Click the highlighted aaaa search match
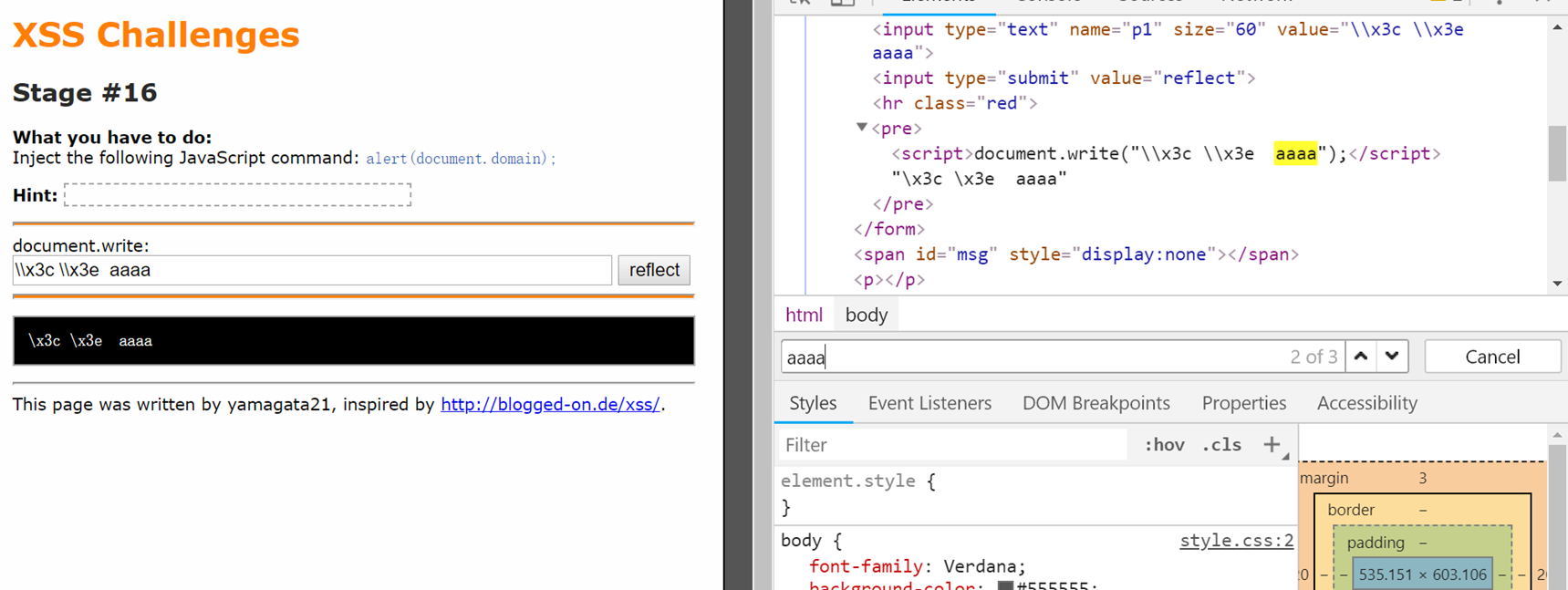The width and height of the screenshot is (1568, 590). [x=1295, y=153]
